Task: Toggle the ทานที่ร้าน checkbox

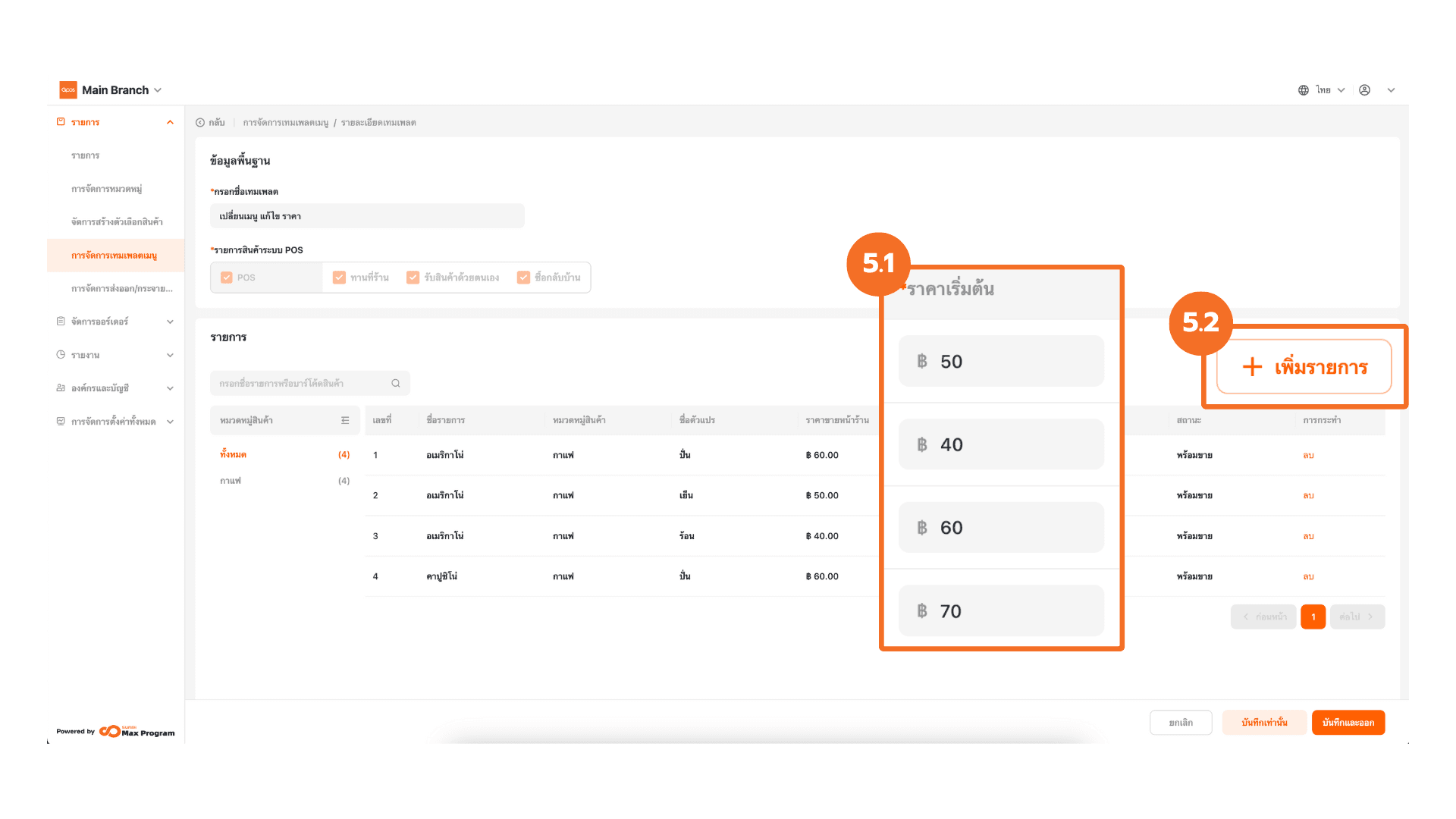Action: pyautogui.click(x=339, y=278)
